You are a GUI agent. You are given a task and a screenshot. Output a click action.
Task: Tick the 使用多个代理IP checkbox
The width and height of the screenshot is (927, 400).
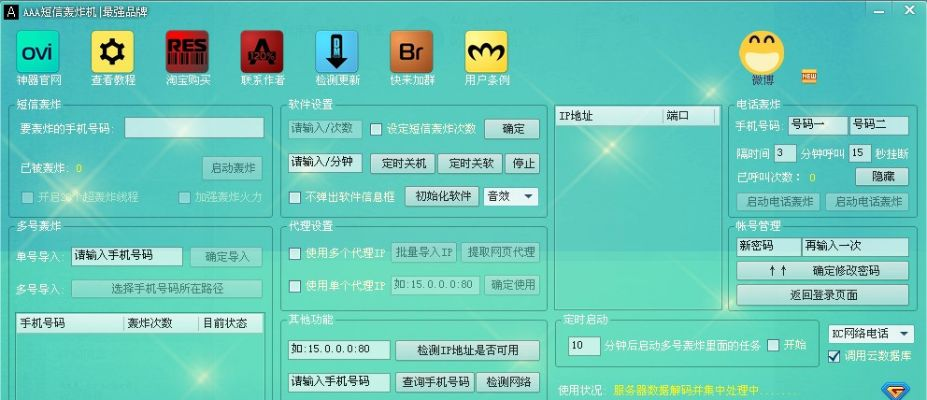pyautogui.click(x=295, y=253)
